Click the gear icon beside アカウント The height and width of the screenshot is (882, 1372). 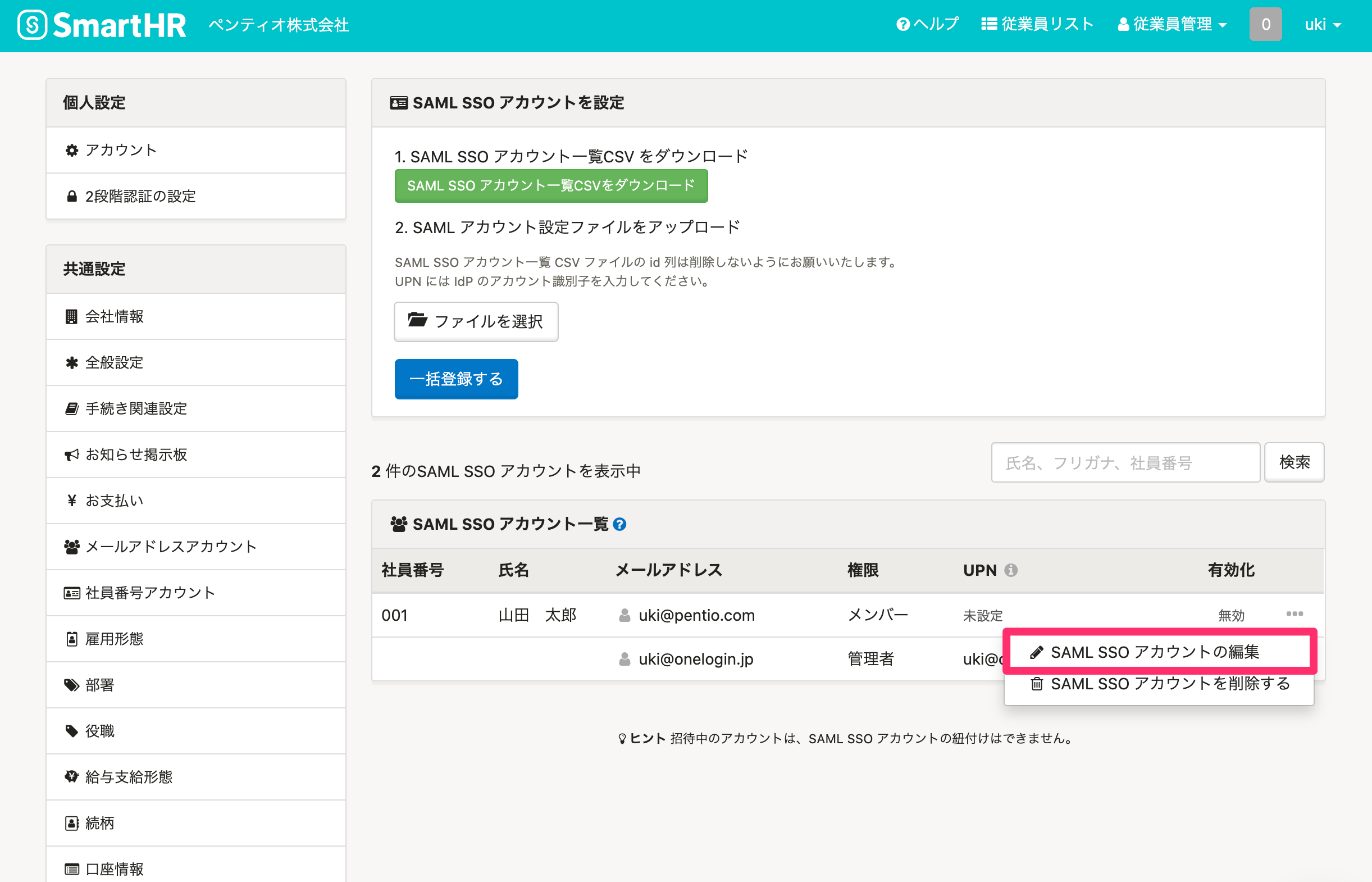[x=71, y=150]
